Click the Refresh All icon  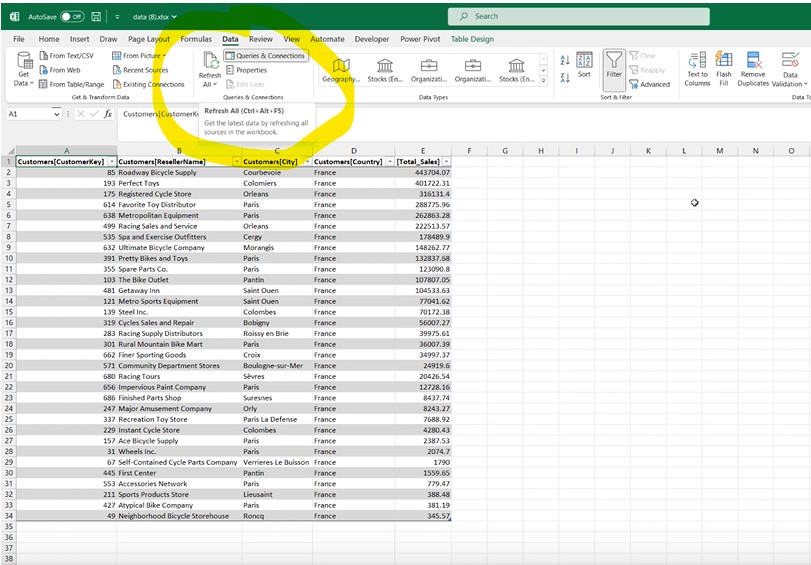[x=210, y=62]
